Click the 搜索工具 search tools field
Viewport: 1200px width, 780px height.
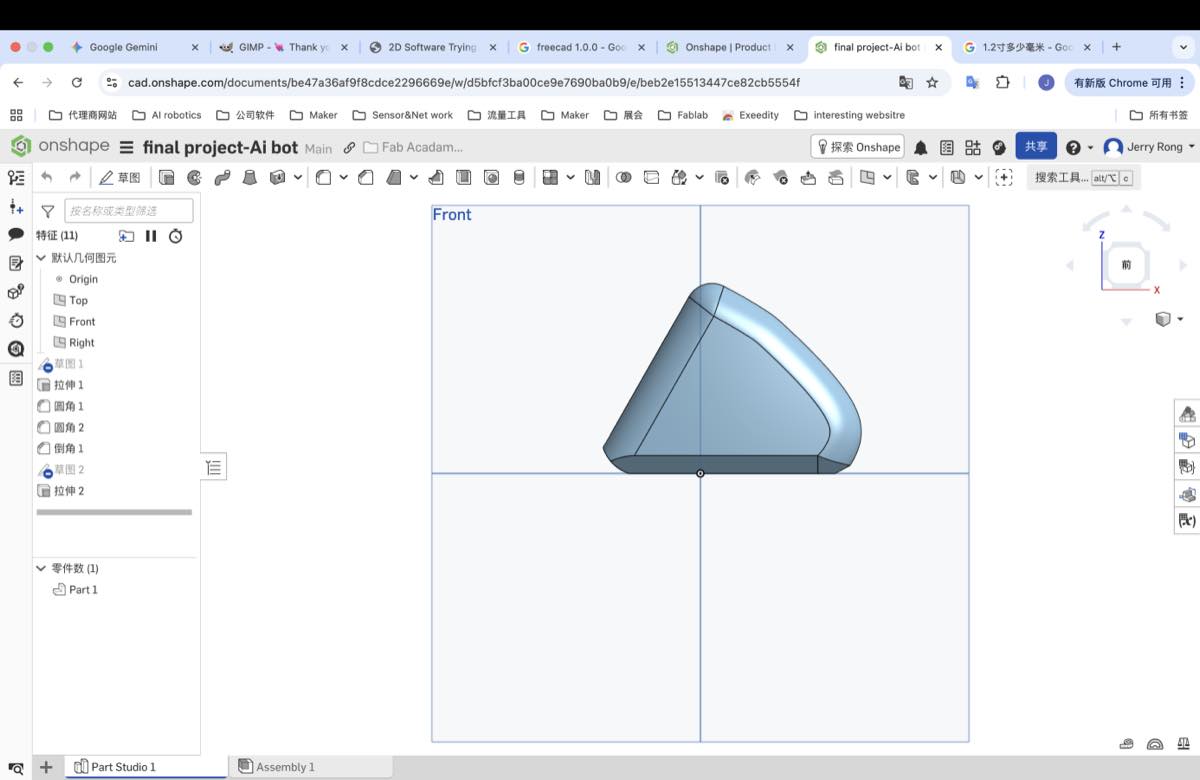coord(1083,177)
